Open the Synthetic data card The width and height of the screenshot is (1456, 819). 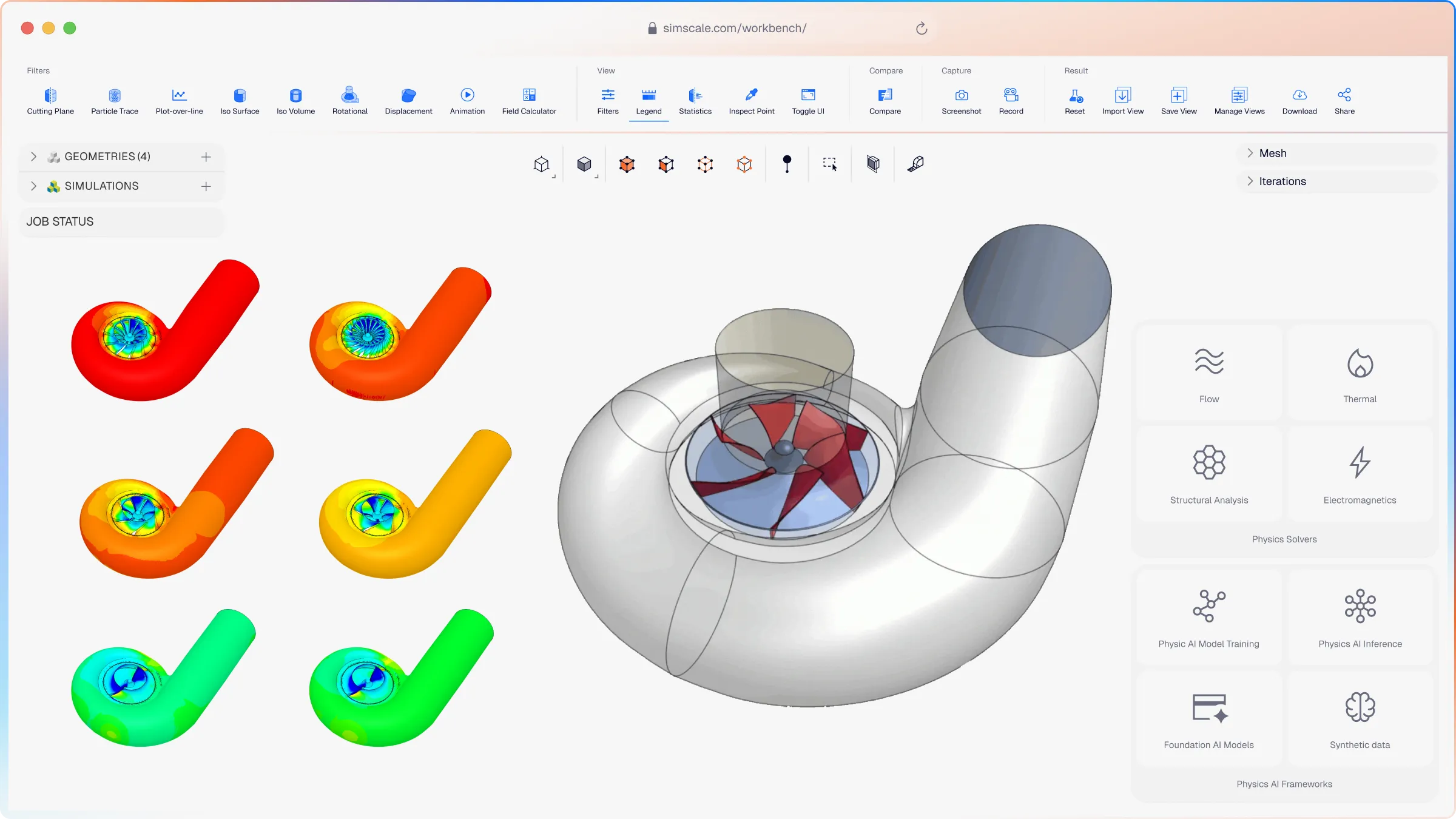click(1360, 718)
